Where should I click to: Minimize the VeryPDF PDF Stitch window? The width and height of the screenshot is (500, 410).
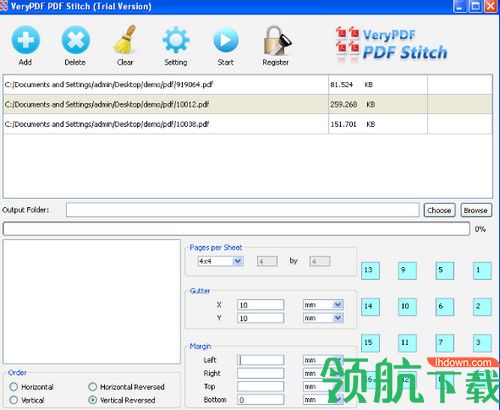pos(460,6)
